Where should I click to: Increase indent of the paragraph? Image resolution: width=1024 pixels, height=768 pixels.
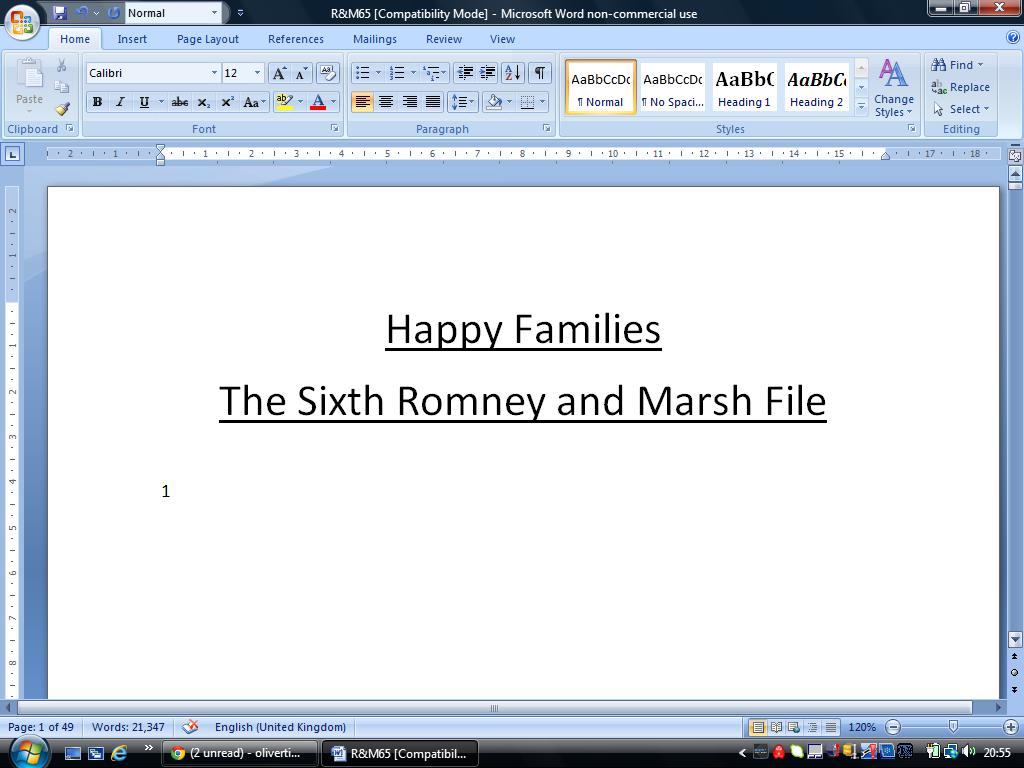[488, 73]
